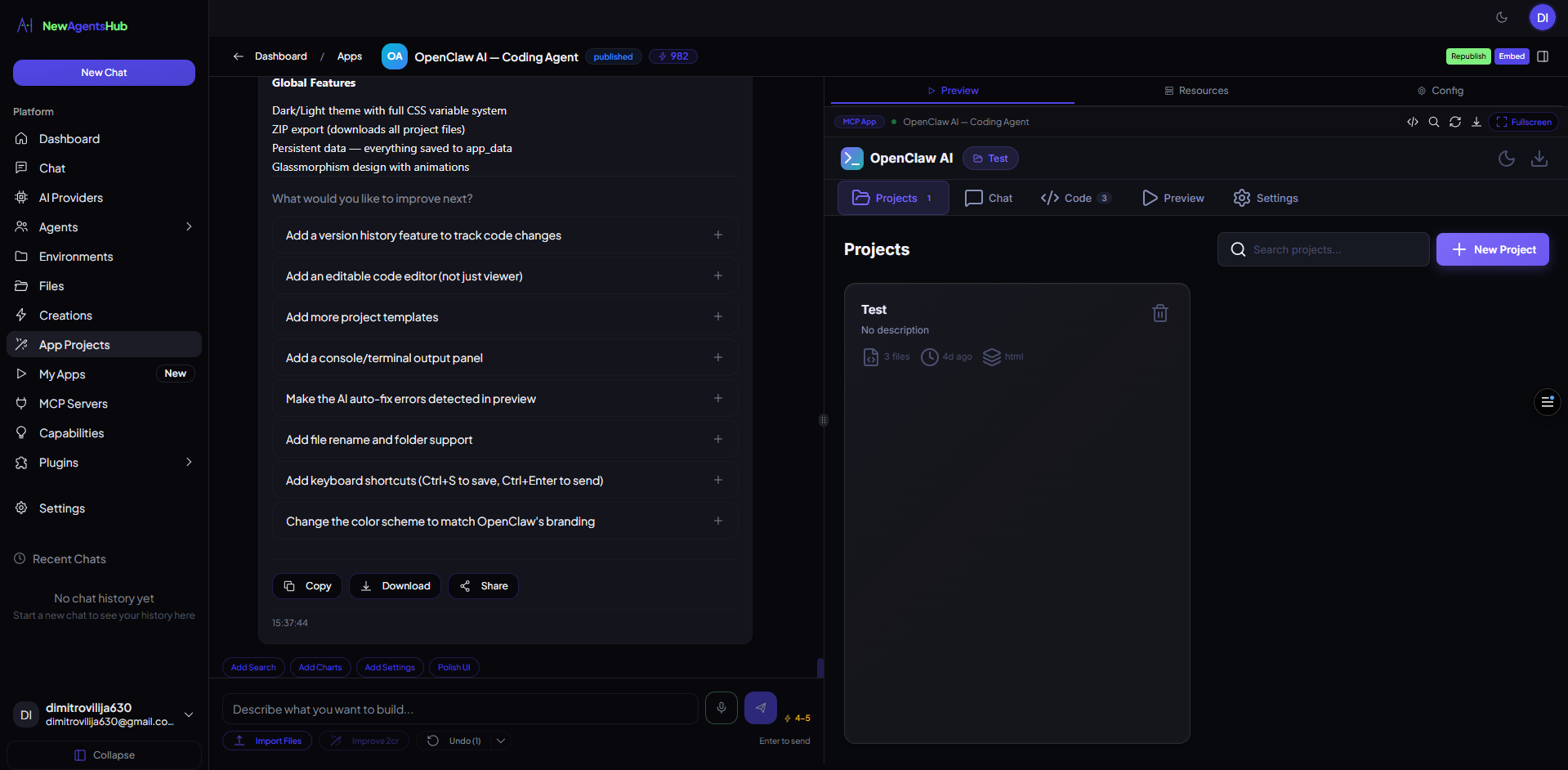Screen dimensions: 1568x770
Task: Add version history suggestion via plus icon
Action: (718, 235)
